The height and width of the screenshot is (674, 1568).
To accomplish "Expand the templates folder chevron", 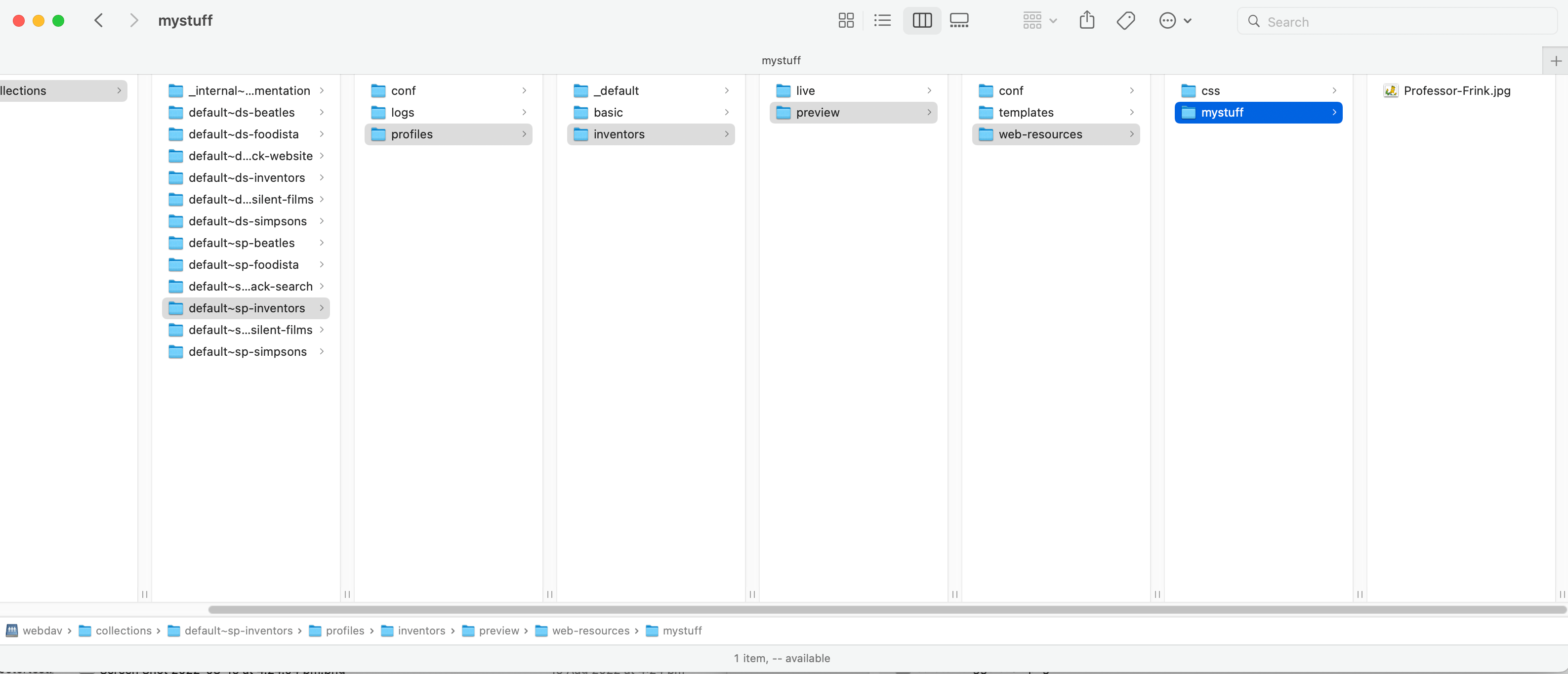I will [1132, 112].
